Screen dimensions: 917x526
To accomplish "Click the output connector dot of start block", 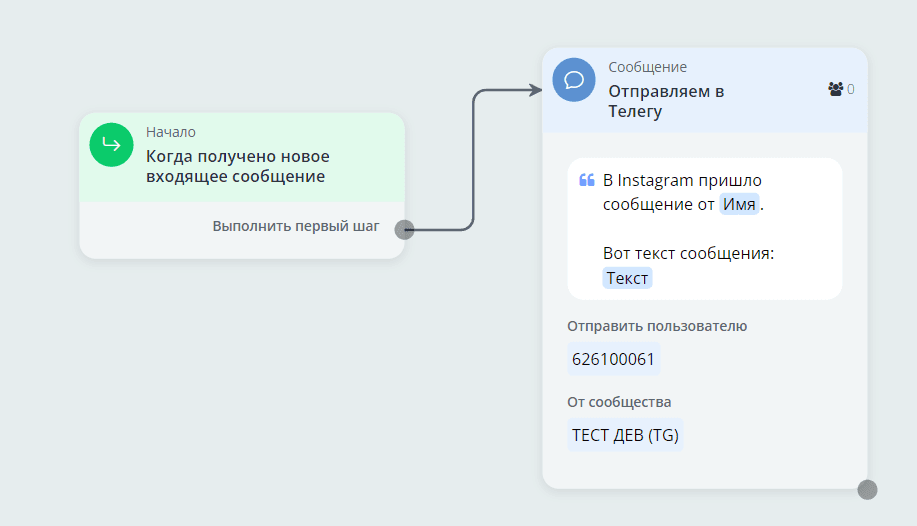I will (404, 229).
